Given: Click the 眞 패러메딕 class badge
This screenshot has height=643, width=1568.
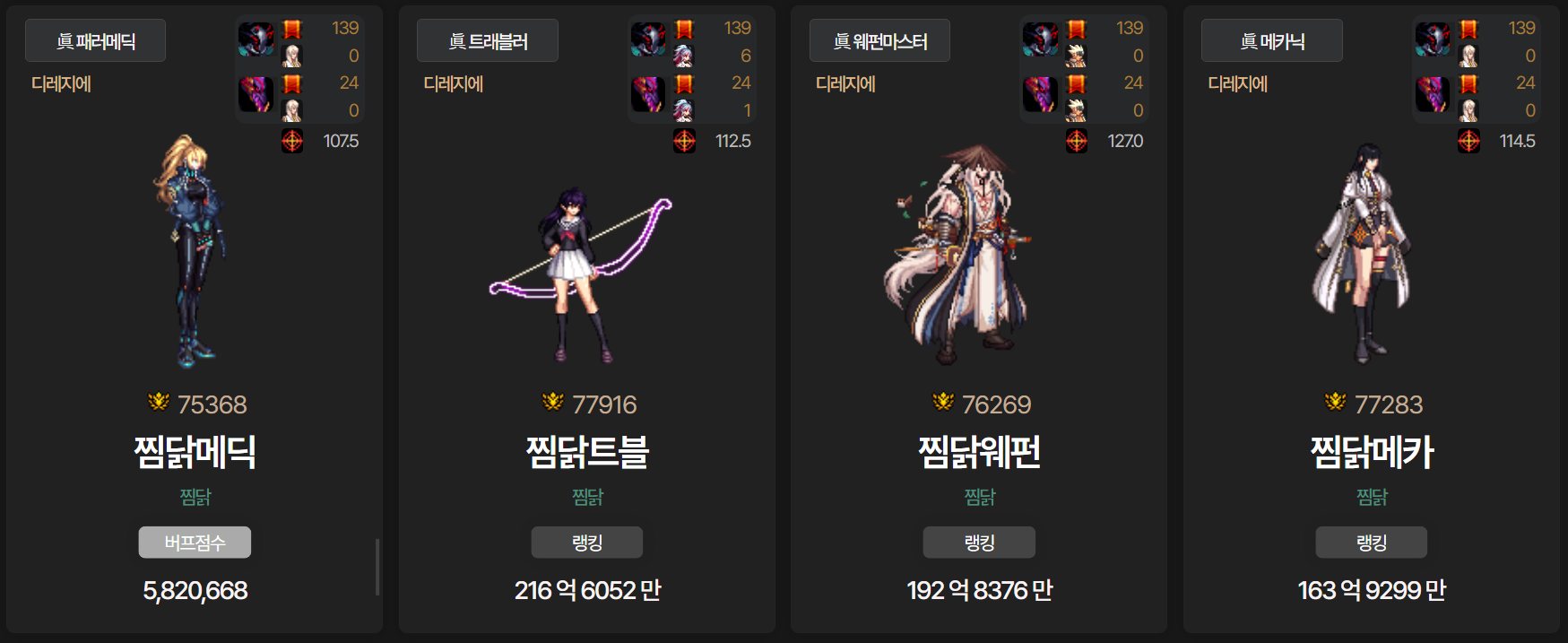Looking at the screenshot, I should pyautogui.click(x=95, y=40).
